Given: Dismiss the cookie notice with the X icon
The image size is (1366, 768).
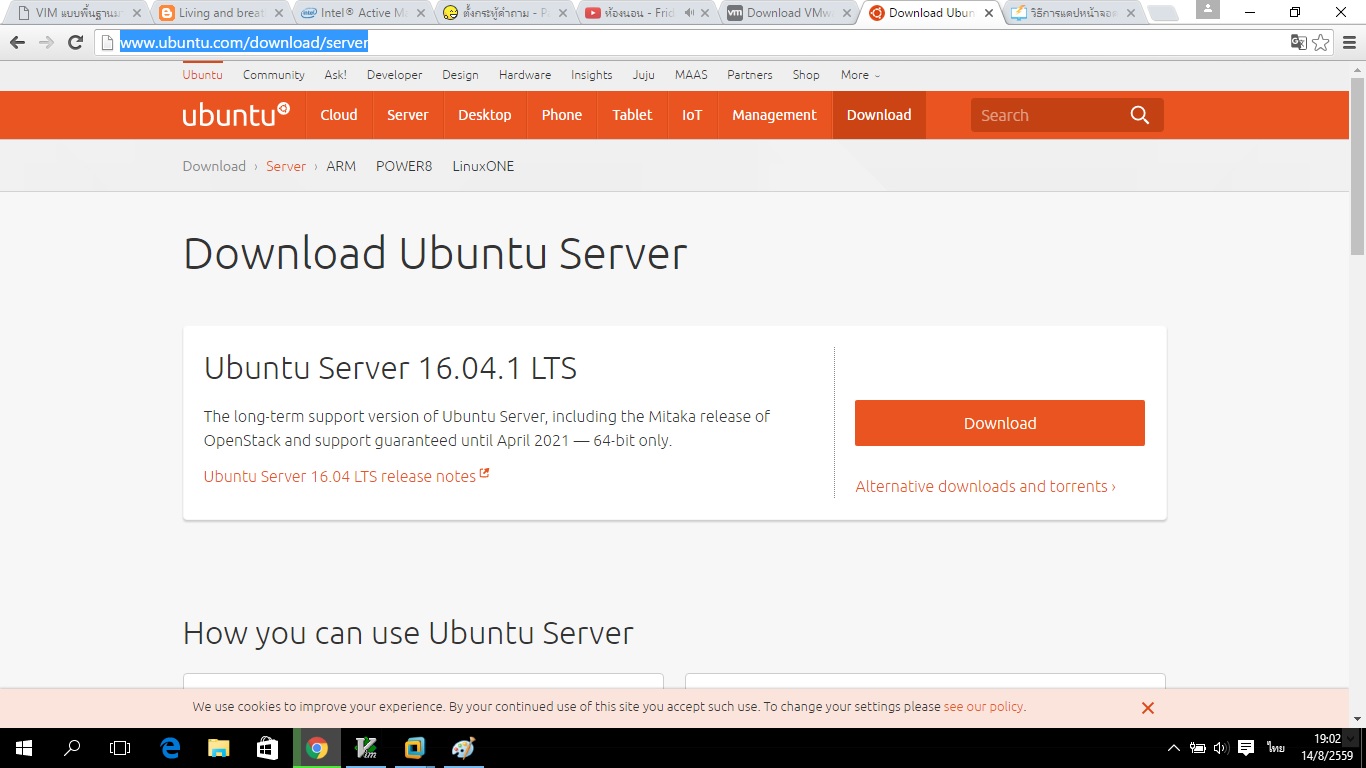Looking at the screenshot, I should click(1148, 708).
